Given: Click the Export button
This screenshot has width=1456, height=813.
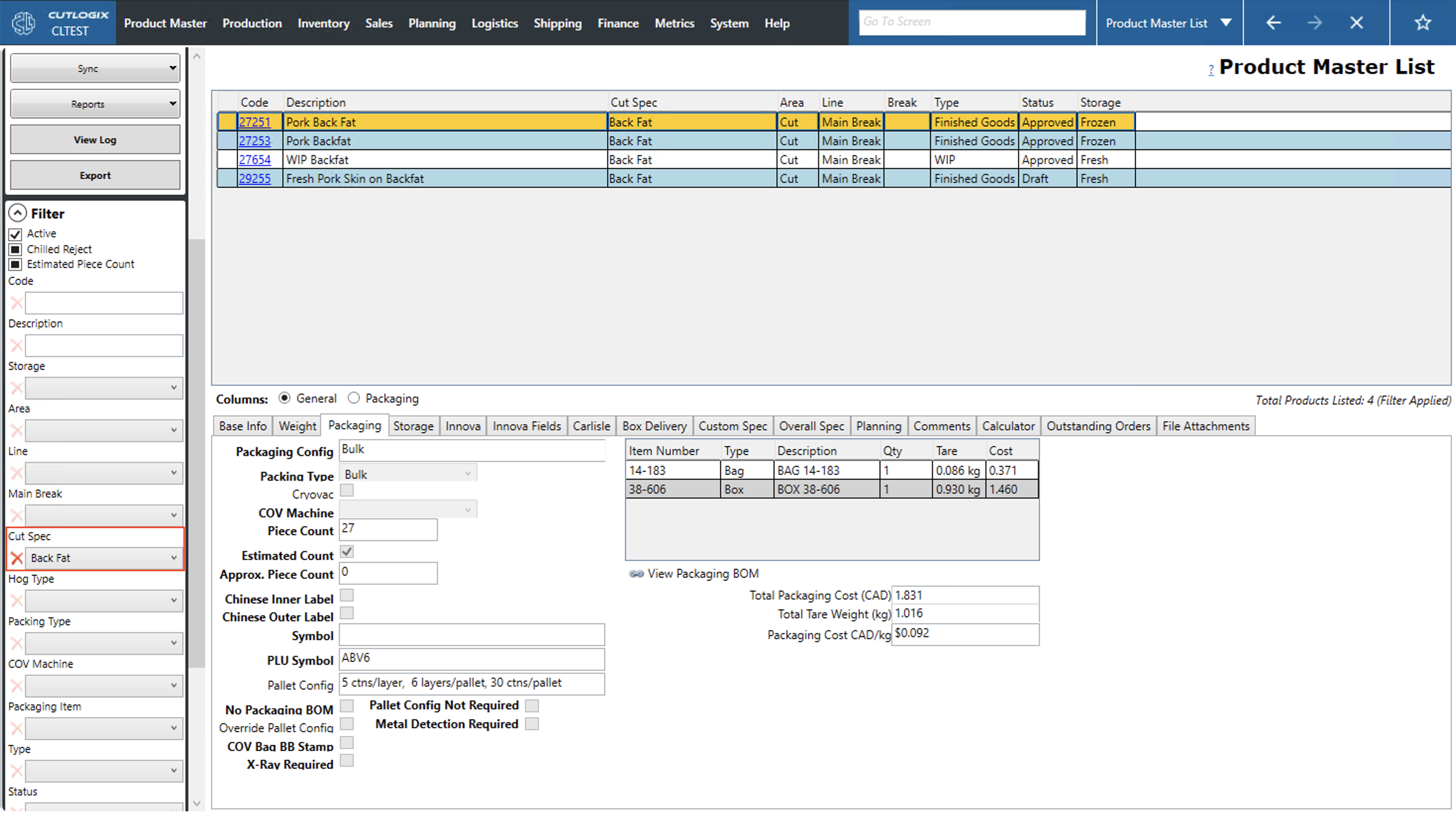Looking at the screenshot, I should coord(95,175).
